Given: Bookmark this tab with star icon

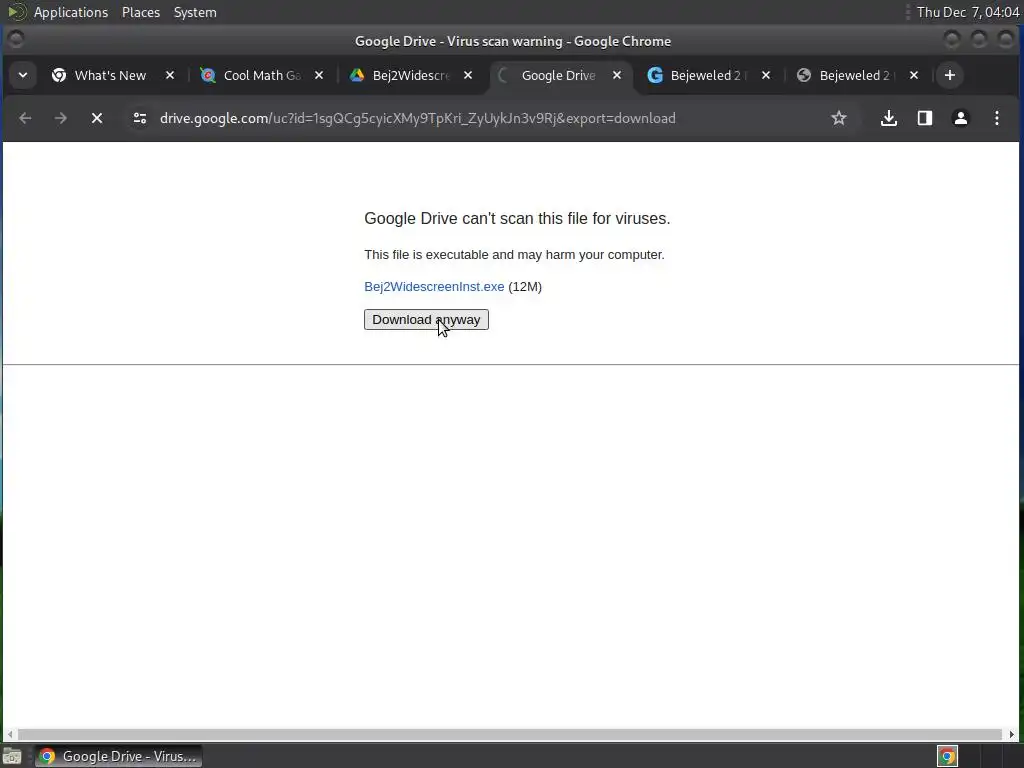Looking at the screenshot, I should [x=839, y=118].
